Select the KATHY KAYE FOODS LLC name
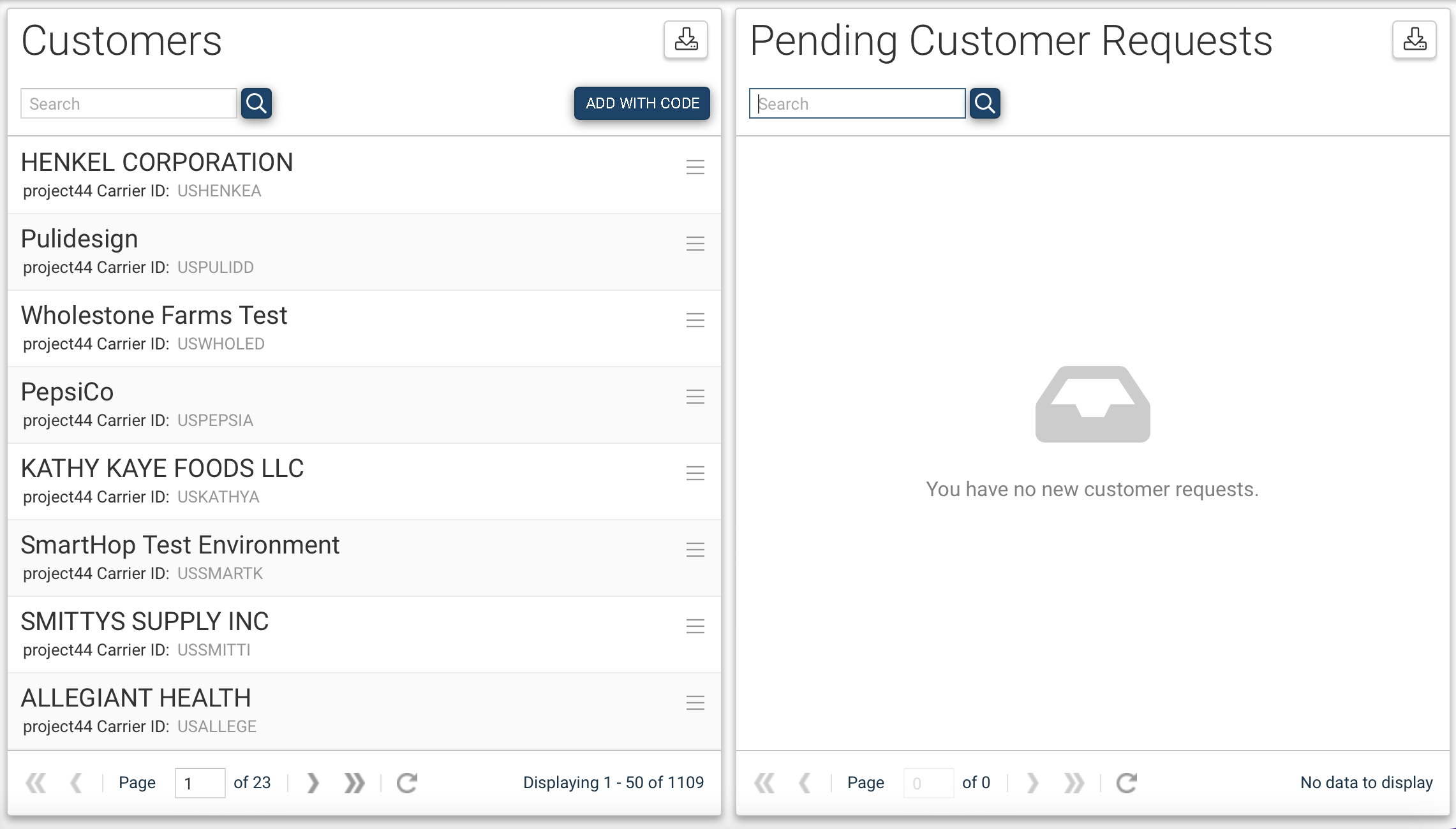This screenshot has height=829, width=1456. tap(162, 469)
